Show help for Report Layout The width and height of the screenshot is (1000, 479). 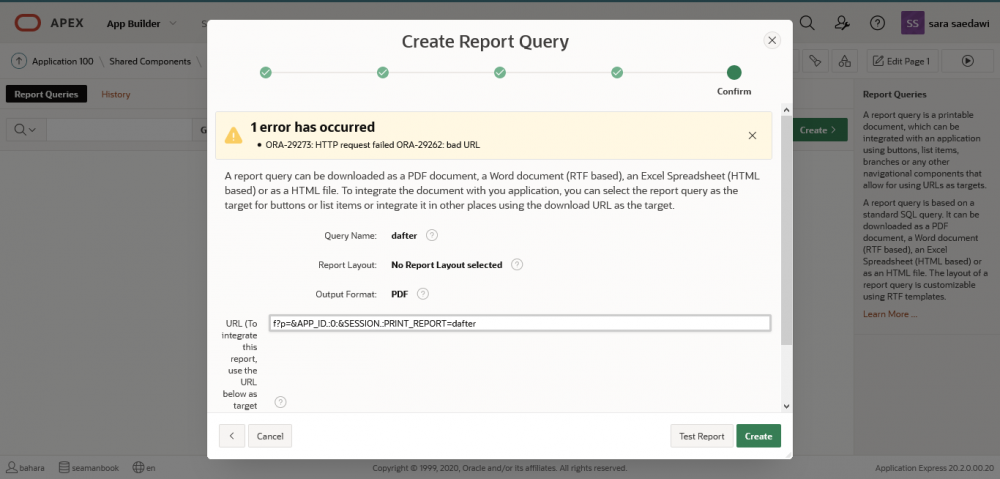click(x=517, y=265)
